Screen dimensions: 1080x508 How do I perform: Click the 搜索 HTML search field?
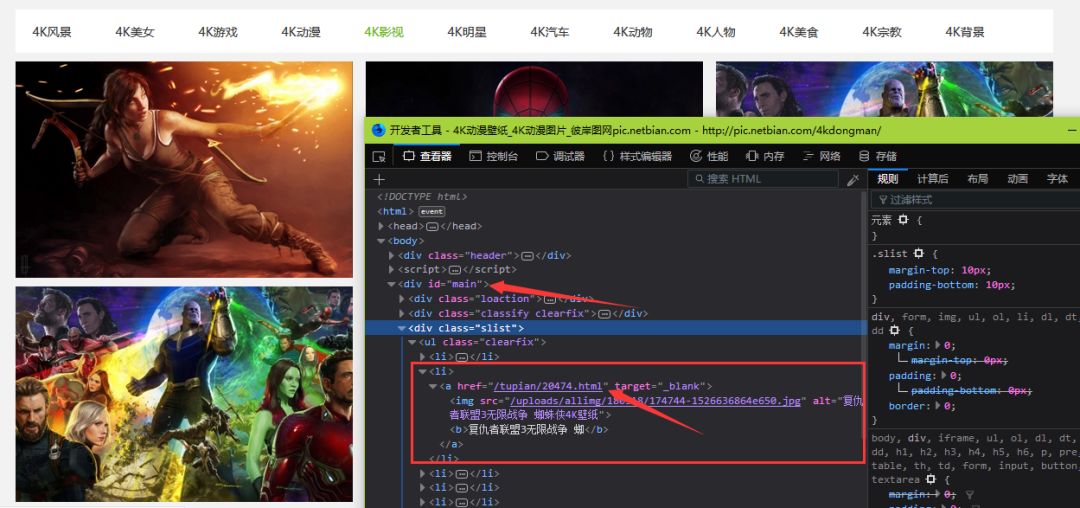click(x=763, y=179)
